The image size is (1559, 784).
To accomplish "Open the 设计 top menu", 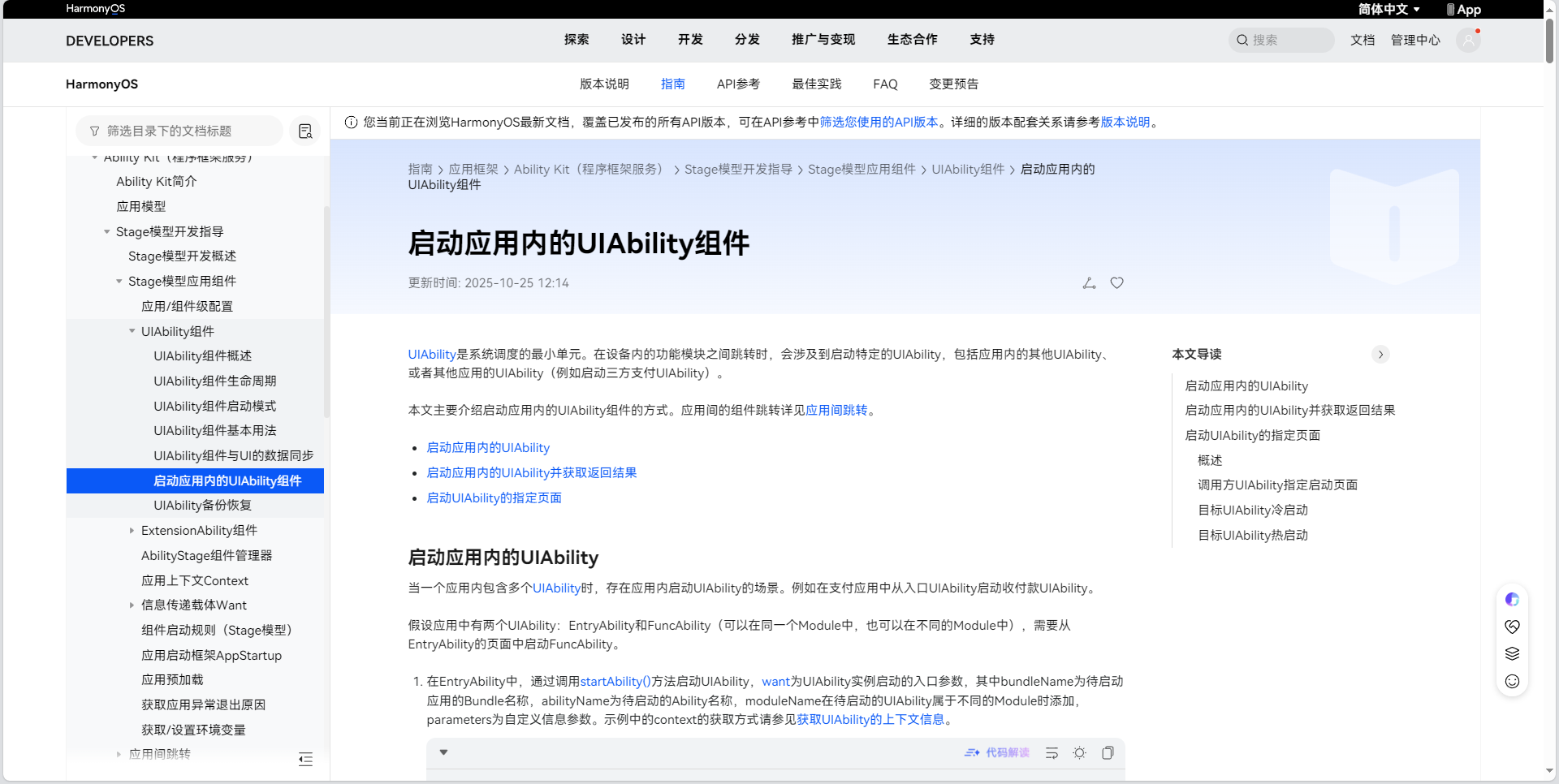I will coord(633,40).
